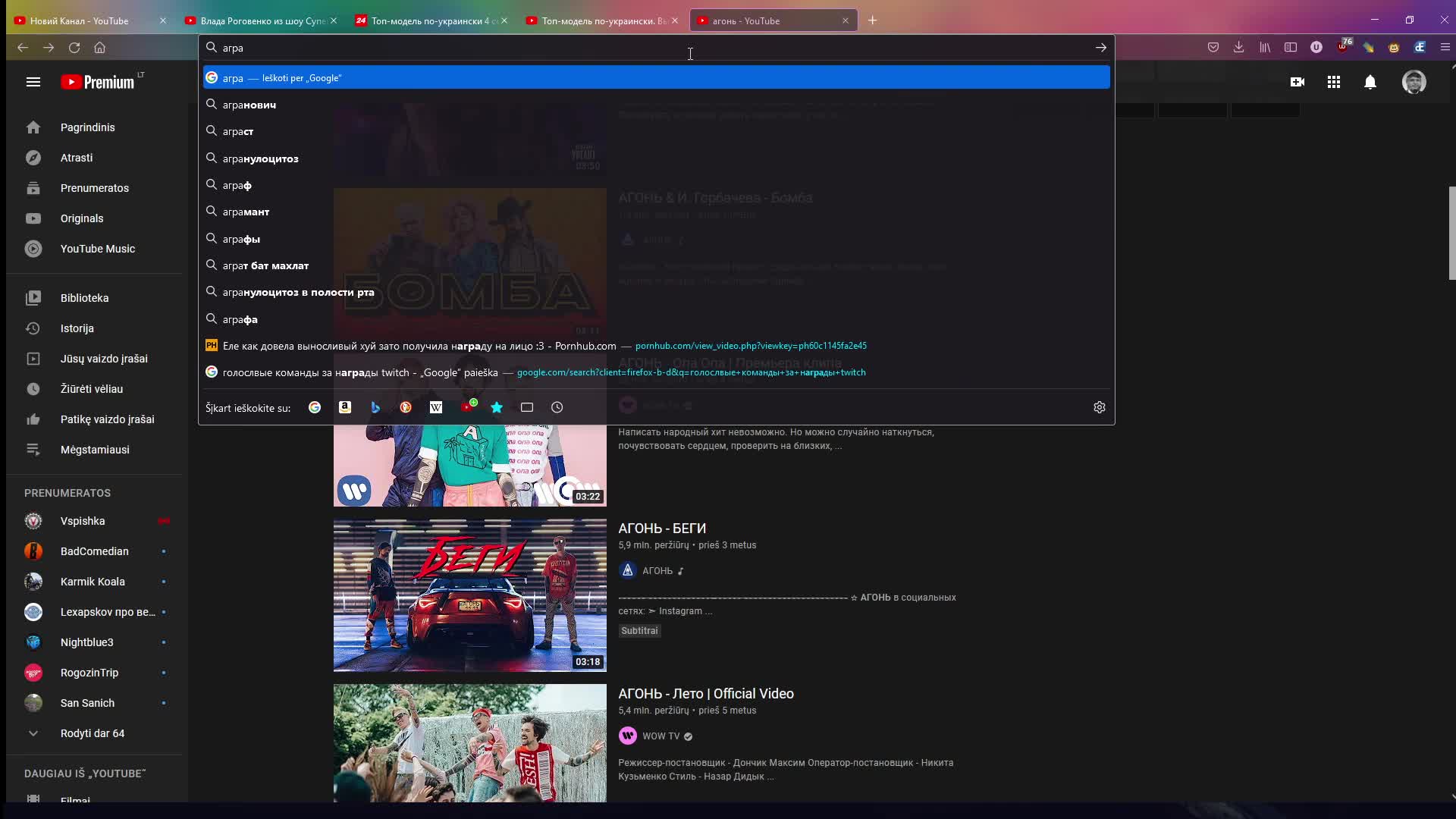Click the page vertical scrollbar
The height and width of the screenshot is (819, 1456).
[x=1451, y=234]
